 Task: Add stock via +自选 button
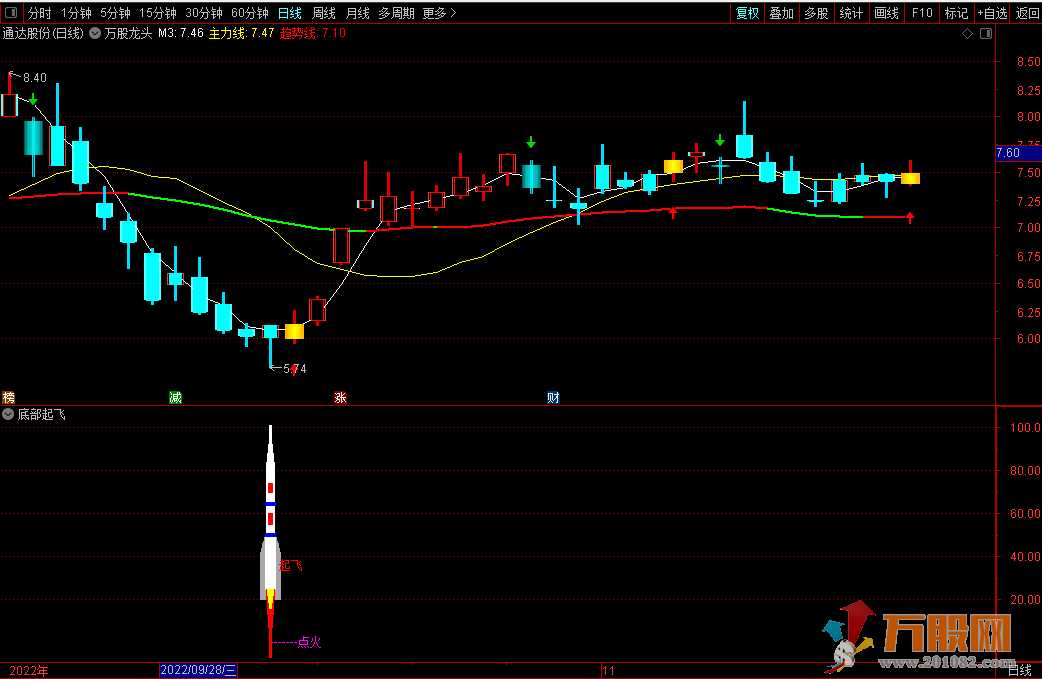point(992,13)
